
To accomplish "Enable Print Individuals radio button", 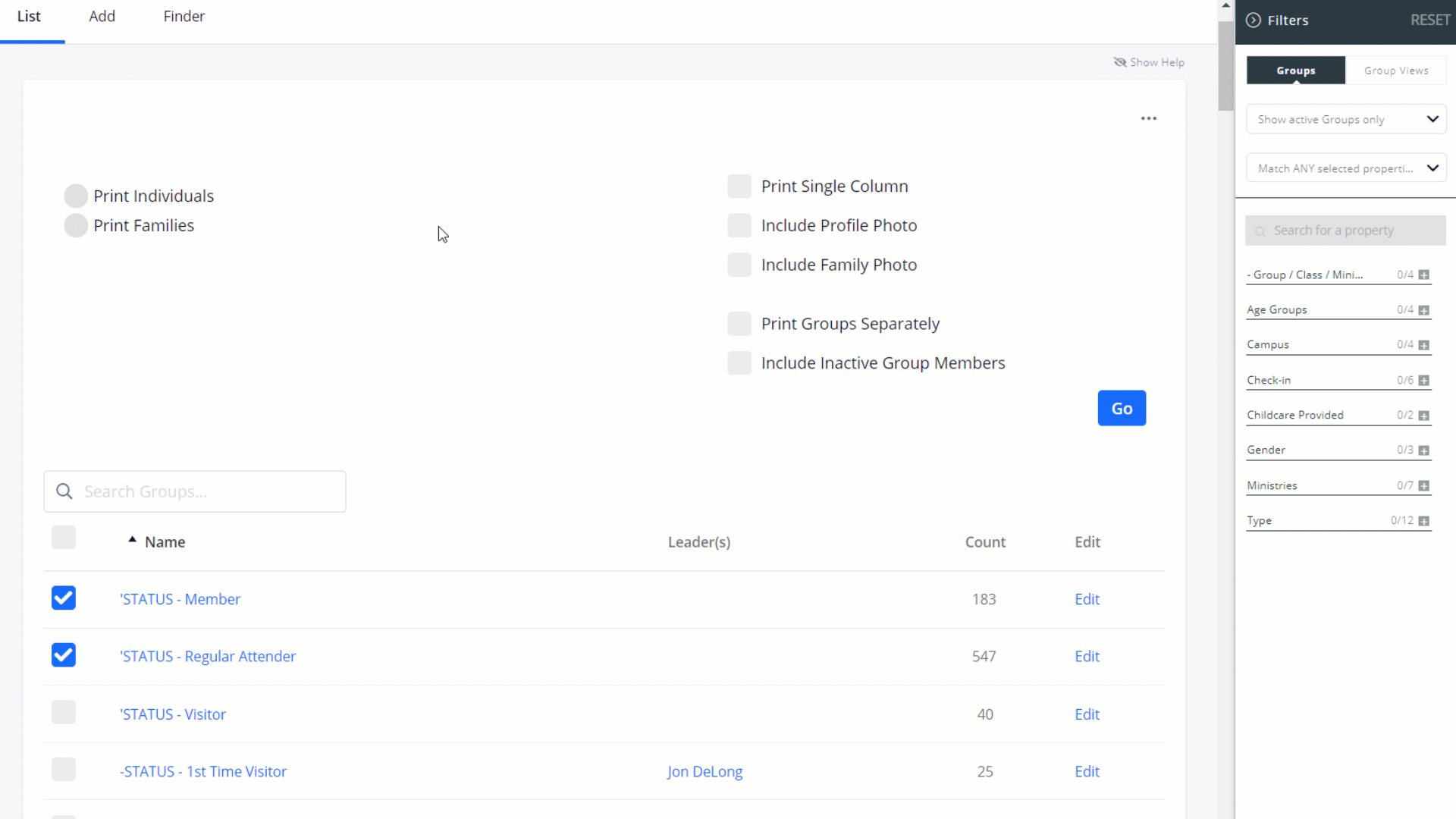I will [x=76, y=196].
